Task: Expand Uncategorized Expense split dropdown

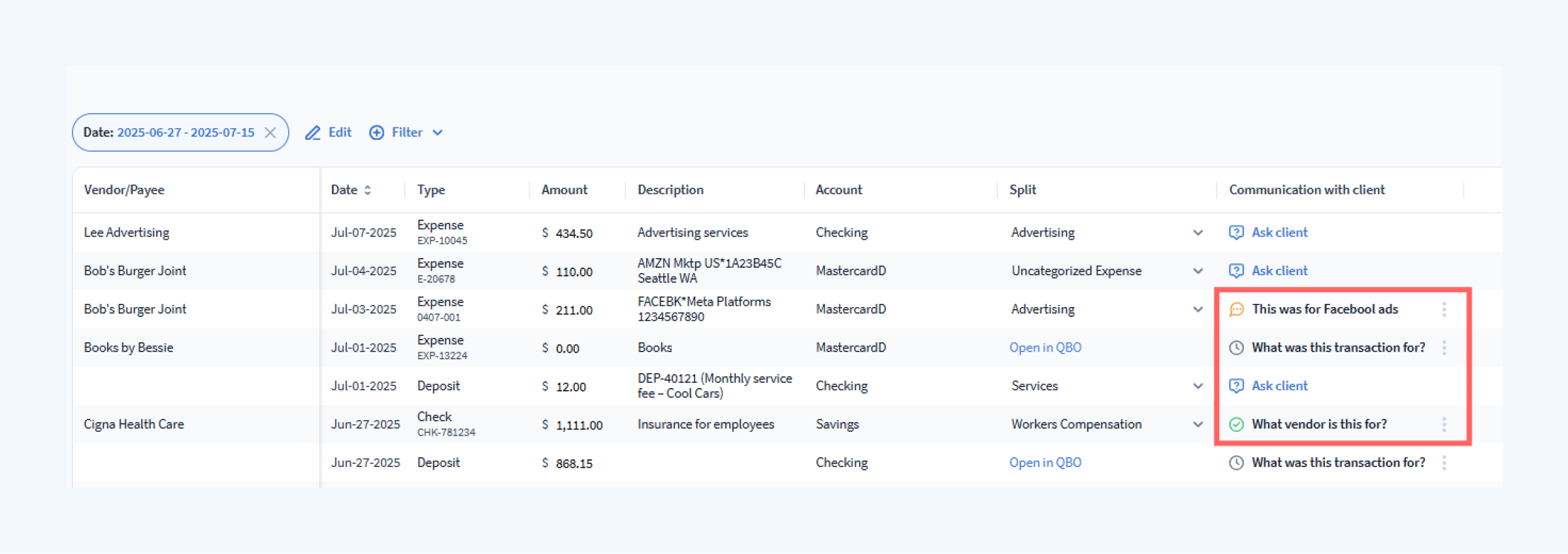Action: tap(1198, 271)
